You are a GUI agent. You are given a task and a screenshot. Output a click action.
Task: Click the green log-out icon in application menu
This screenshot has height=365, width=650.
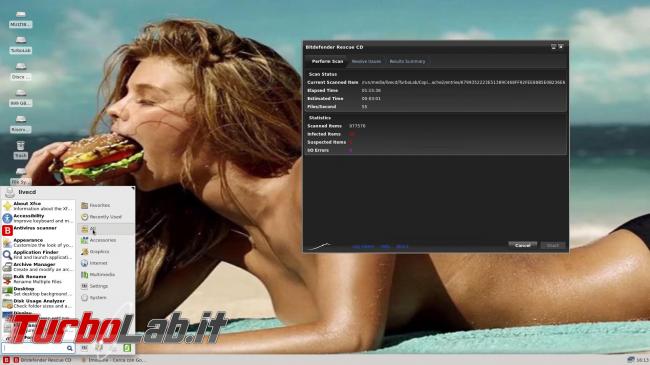[127, 348]
